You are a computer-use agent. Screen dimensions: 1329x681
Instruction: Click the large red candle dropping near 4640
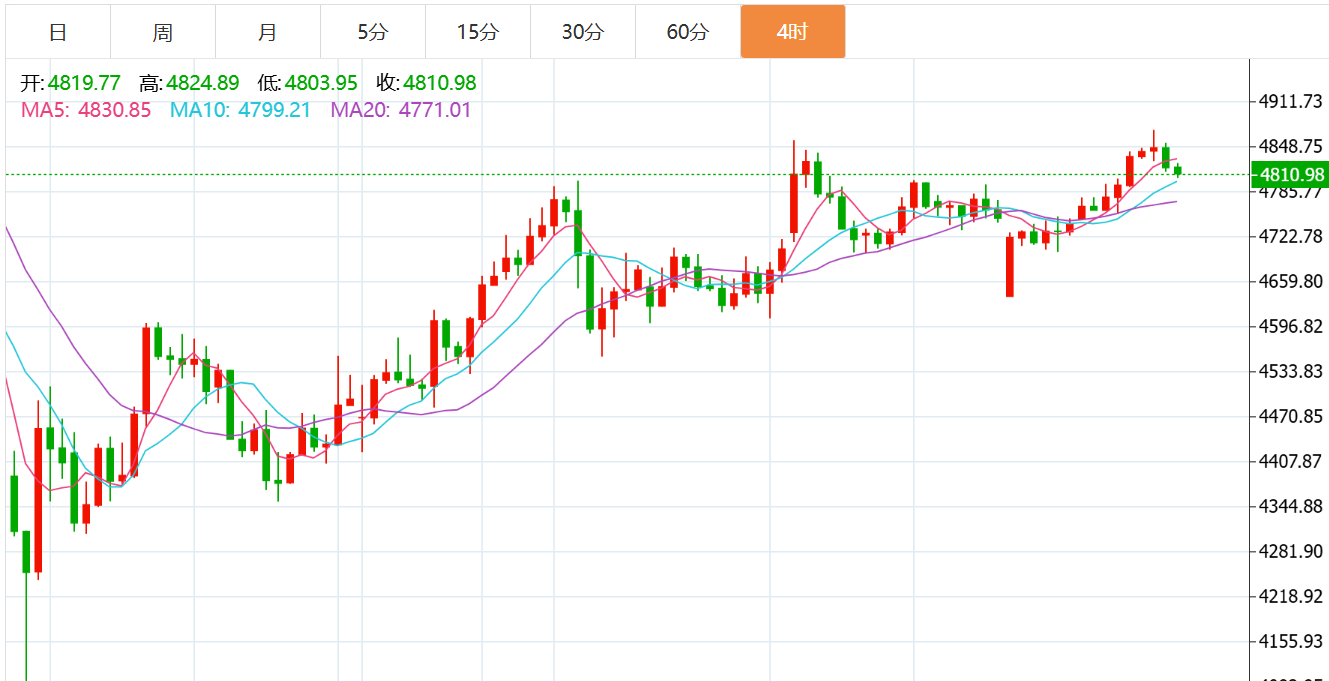click(x=1010, y=266)
